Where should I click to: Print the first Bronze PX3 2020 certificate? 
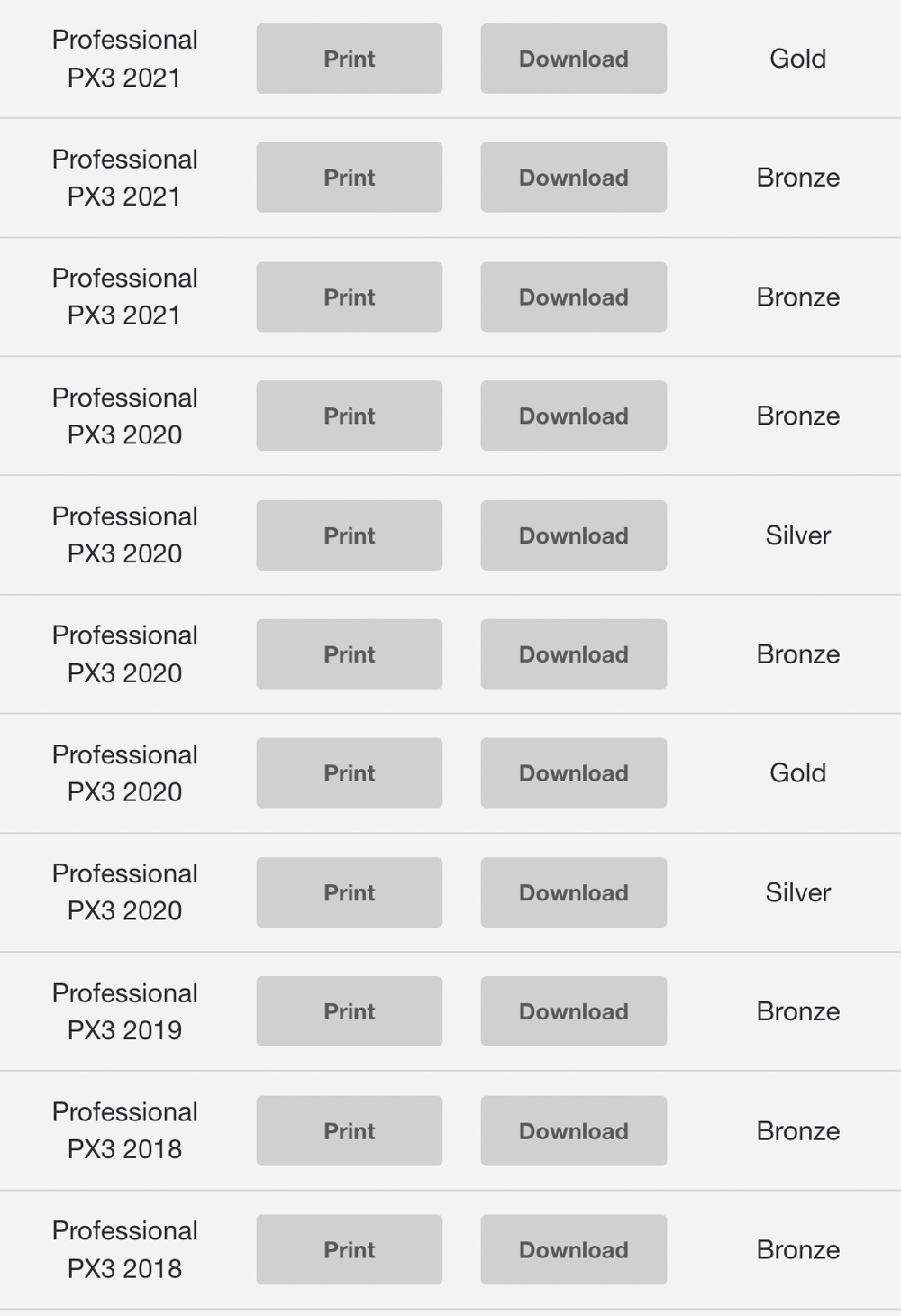pos(349,416)
